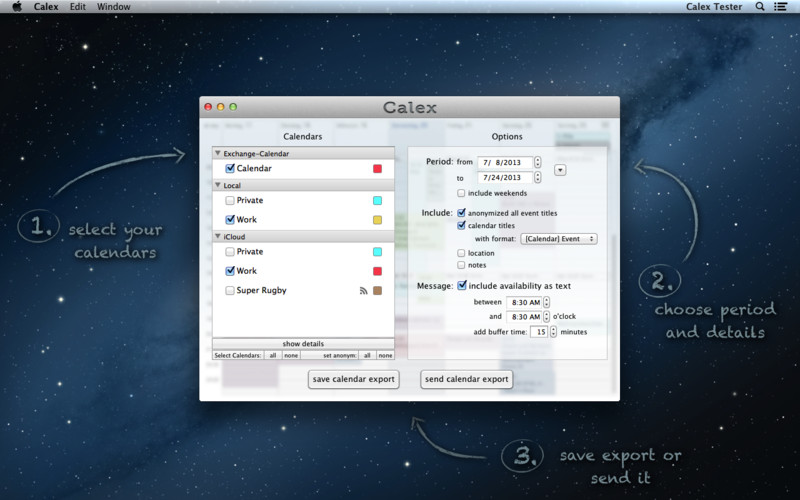Click the from date field 7/8/2013
The width and height of the screenshot is (800, 500).
point(505,162)
